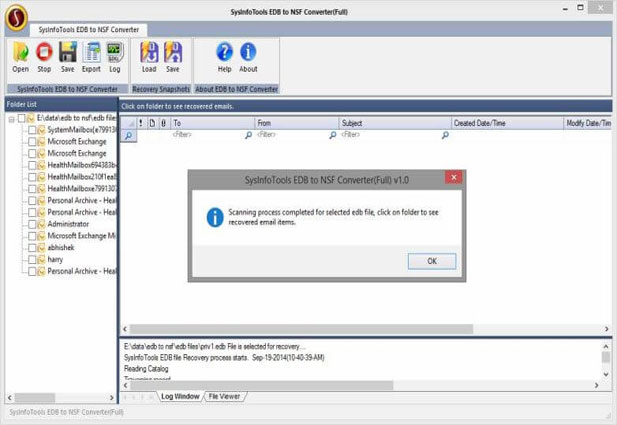The width and height of the screenshot is (617, 425).
Task: Click the search icon in filter row
Action: coord(128,136)
